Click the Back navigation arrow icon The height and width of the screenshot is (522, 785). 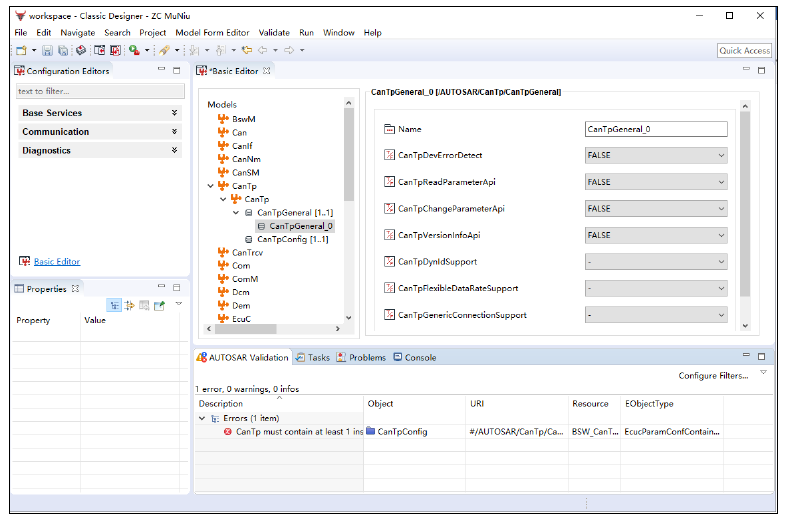[262, 50]
